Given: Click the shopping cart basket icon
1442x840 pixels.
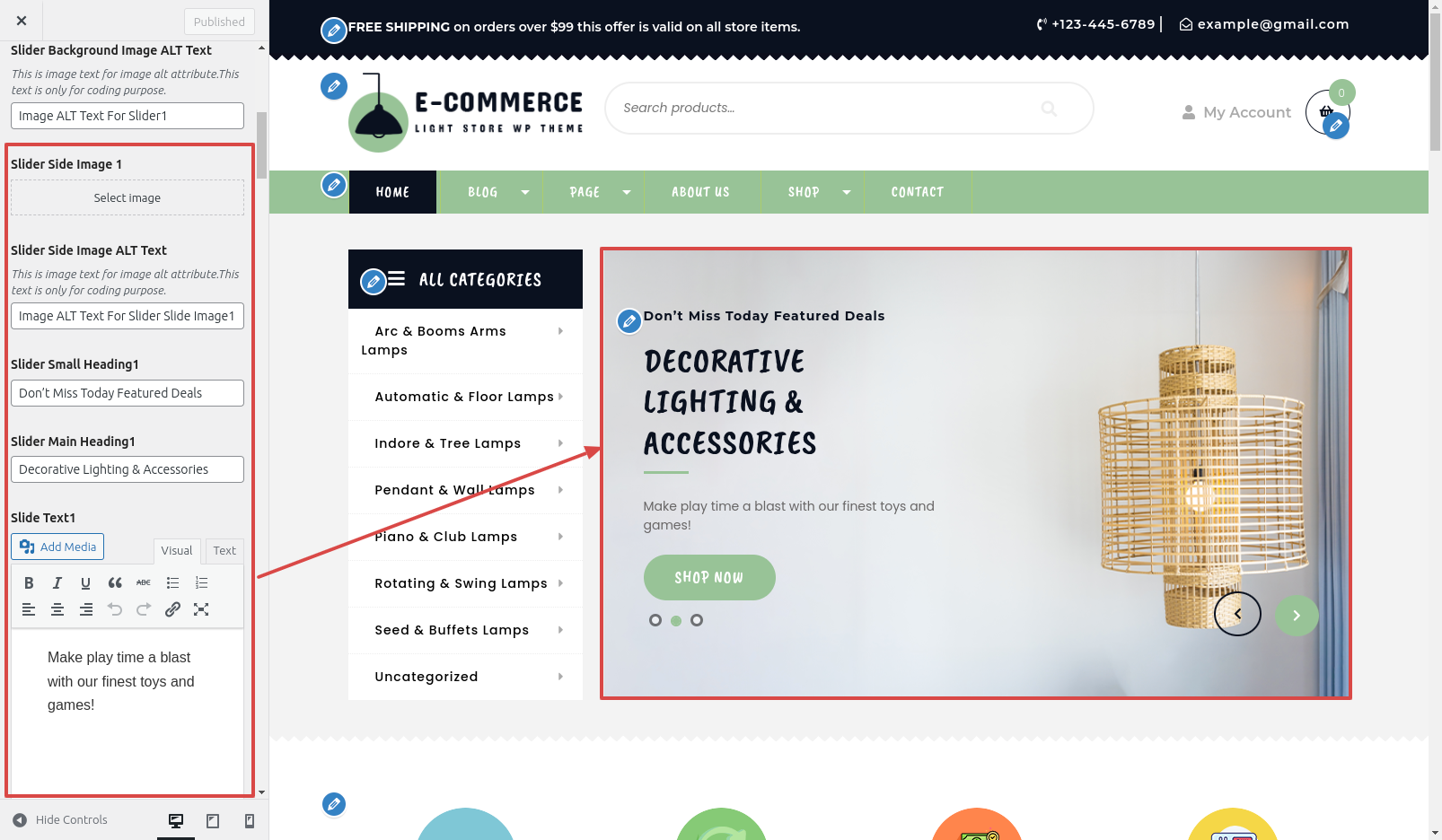Looking at the screenshot, I should (x=1326, y=111).
